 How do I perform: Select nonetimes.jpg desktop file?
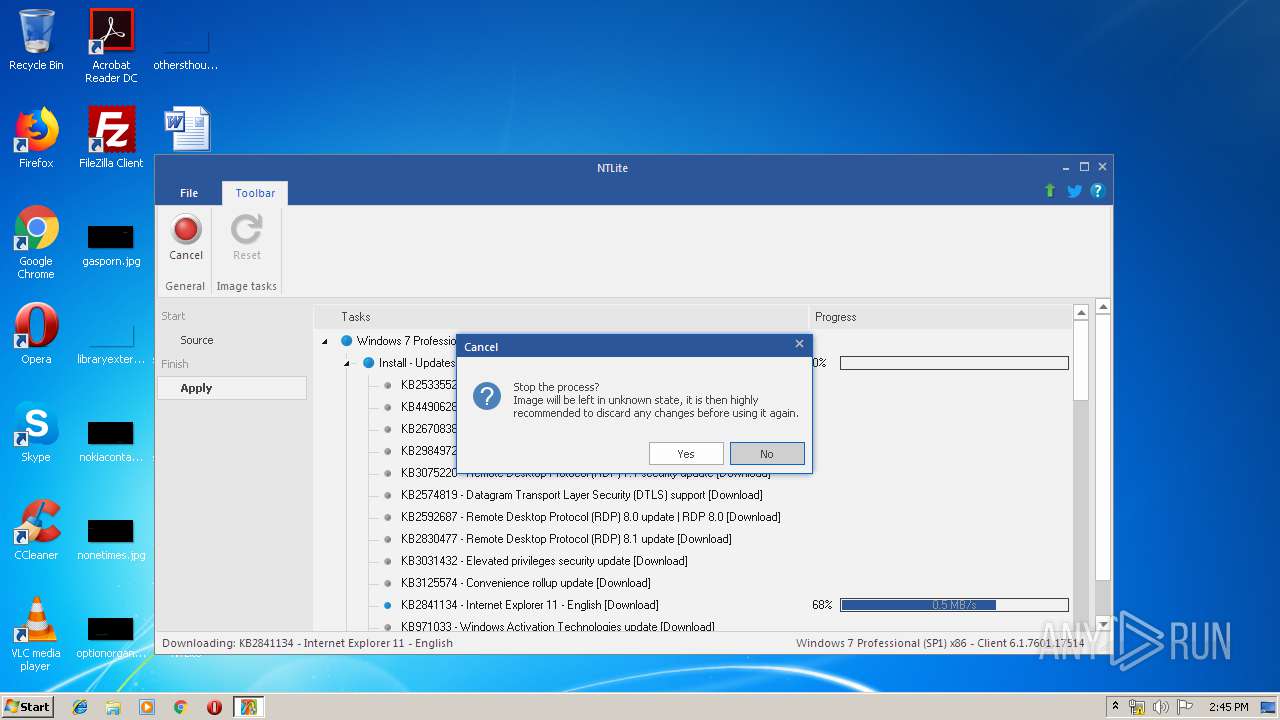(111, 539)
